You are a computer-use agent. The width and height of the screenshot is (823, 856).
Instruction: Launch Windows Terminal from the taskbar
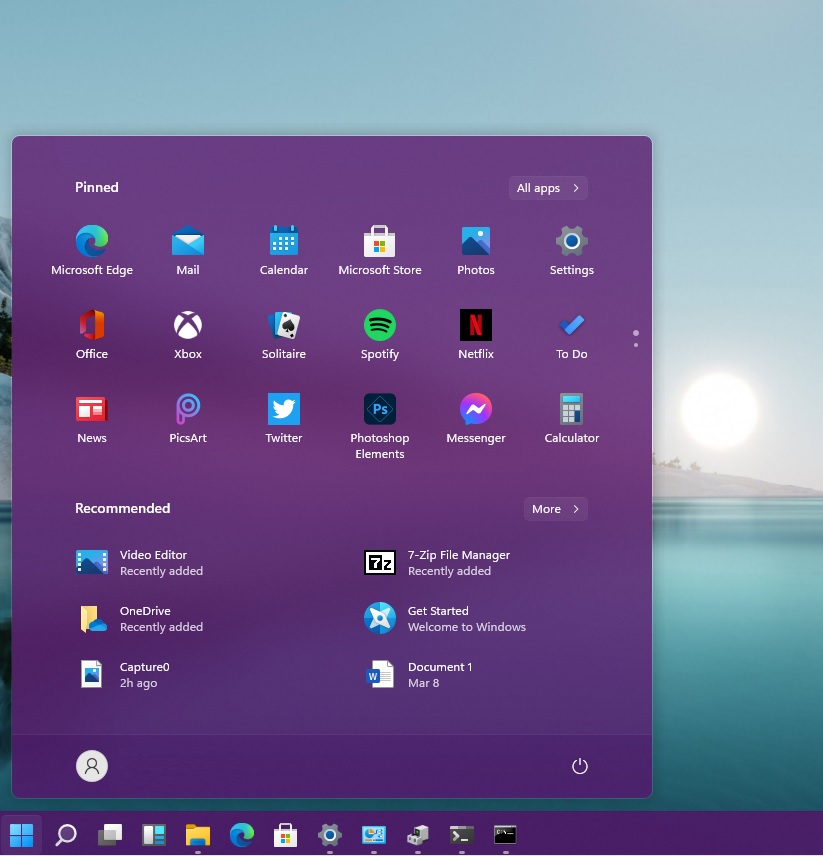point(461,834)
